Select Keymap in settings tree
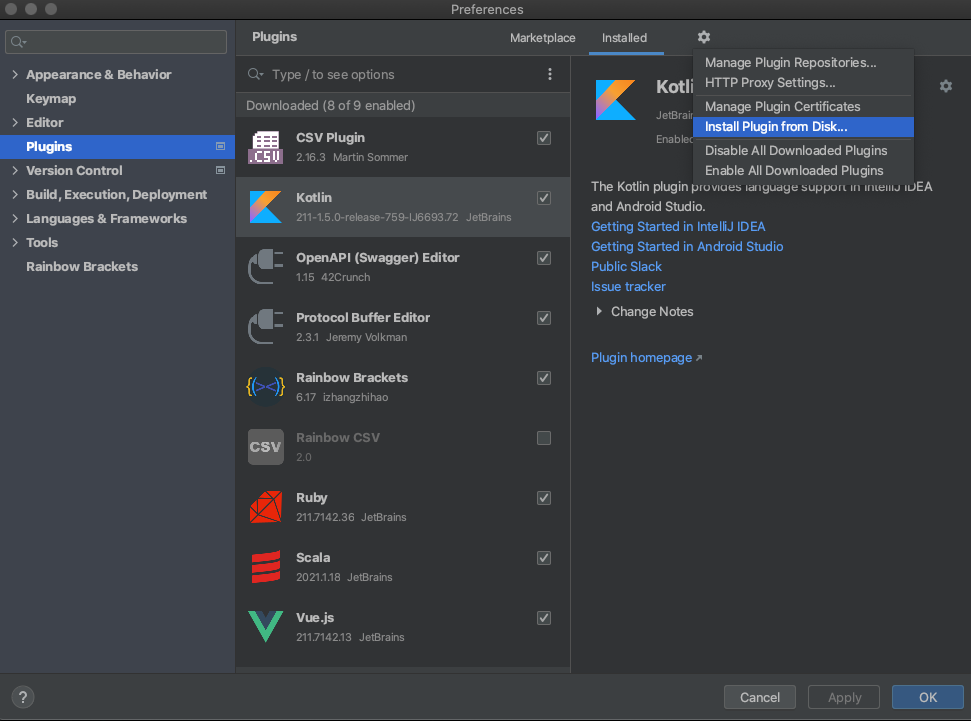 click(x=51, y=98)
